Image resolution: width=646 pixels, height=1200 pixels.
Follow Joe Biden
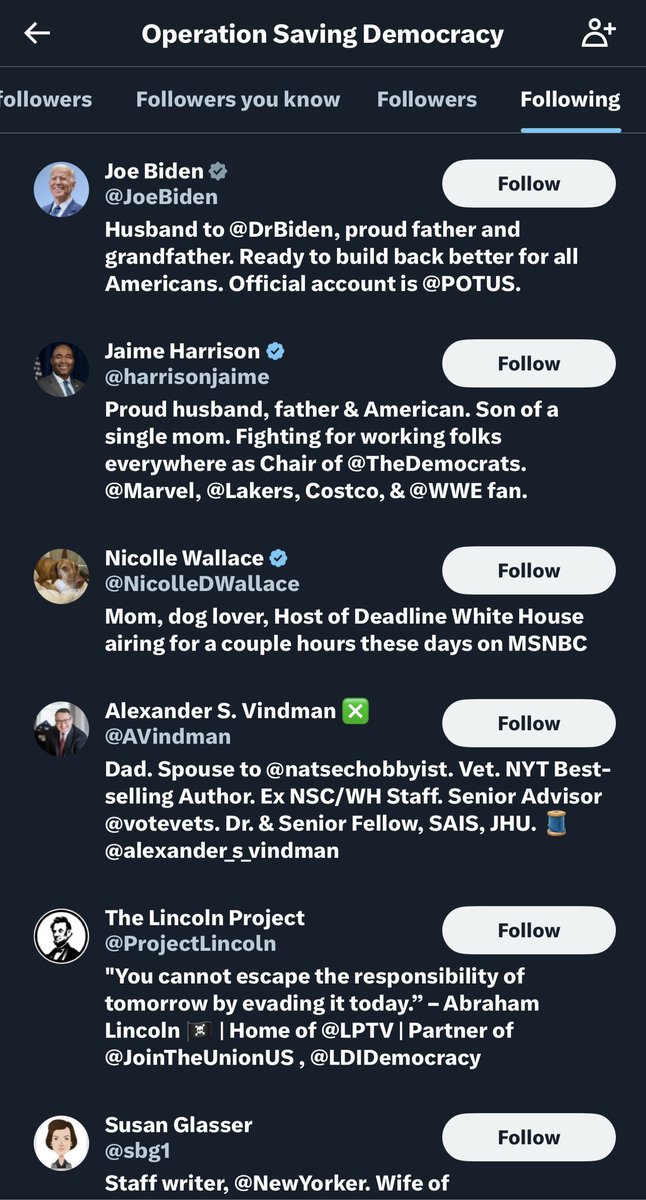click(x=528, y=184)
